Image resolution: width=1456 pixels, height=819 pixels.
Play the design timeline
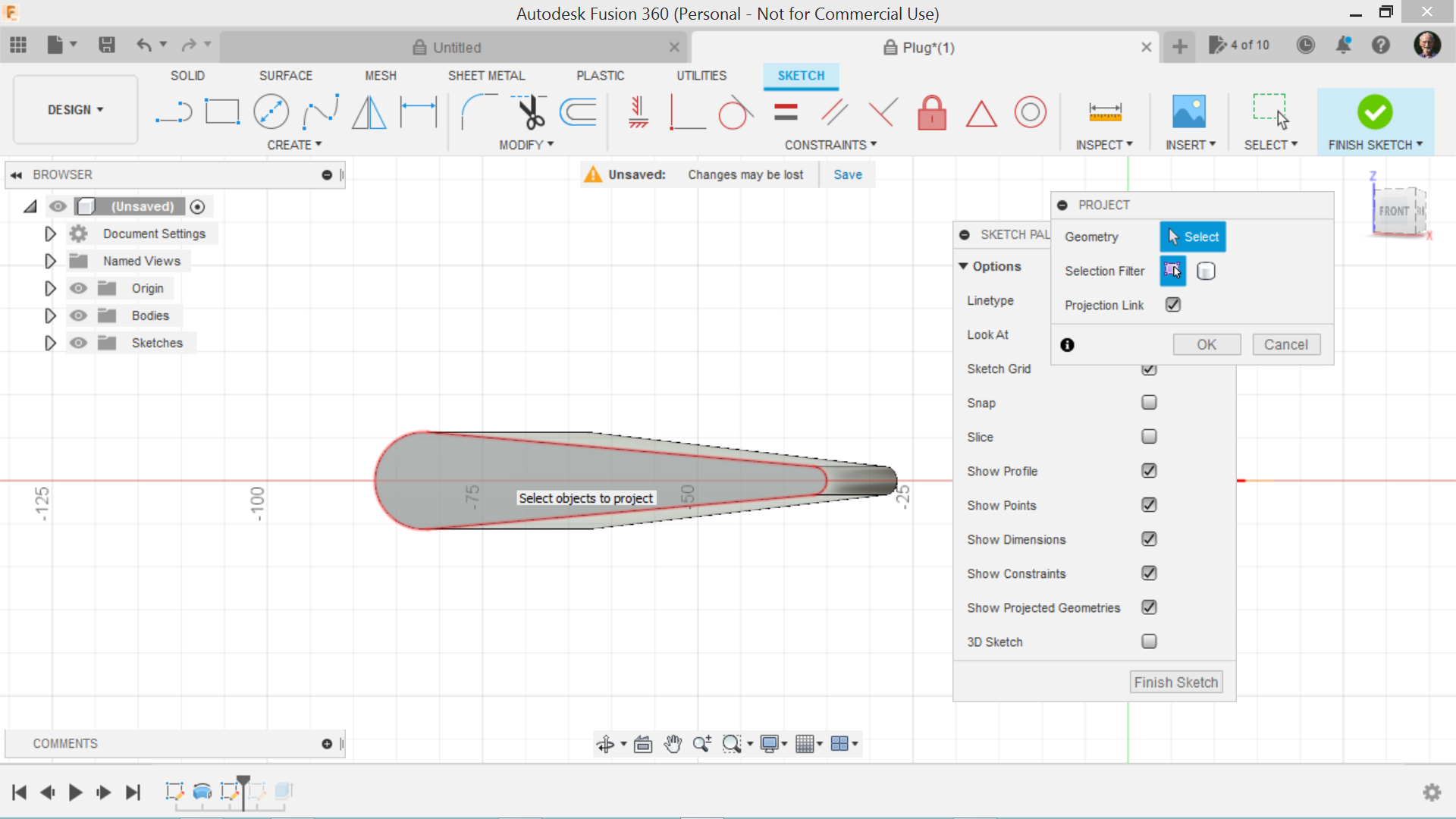[x=75, y=792]
